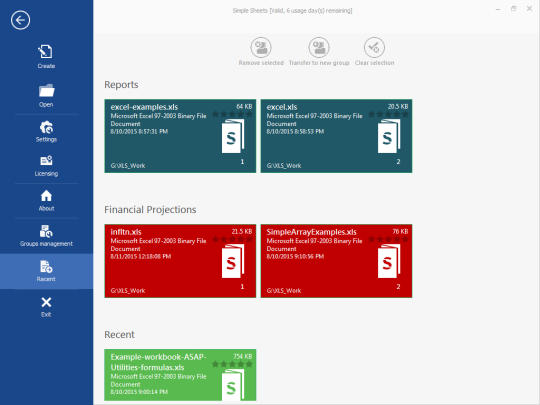Click the 78 KB size on SimpleArrayExamples.xls
Image resolution: width=540 pixels, height=405 pixels.
(x=400, y=231)
